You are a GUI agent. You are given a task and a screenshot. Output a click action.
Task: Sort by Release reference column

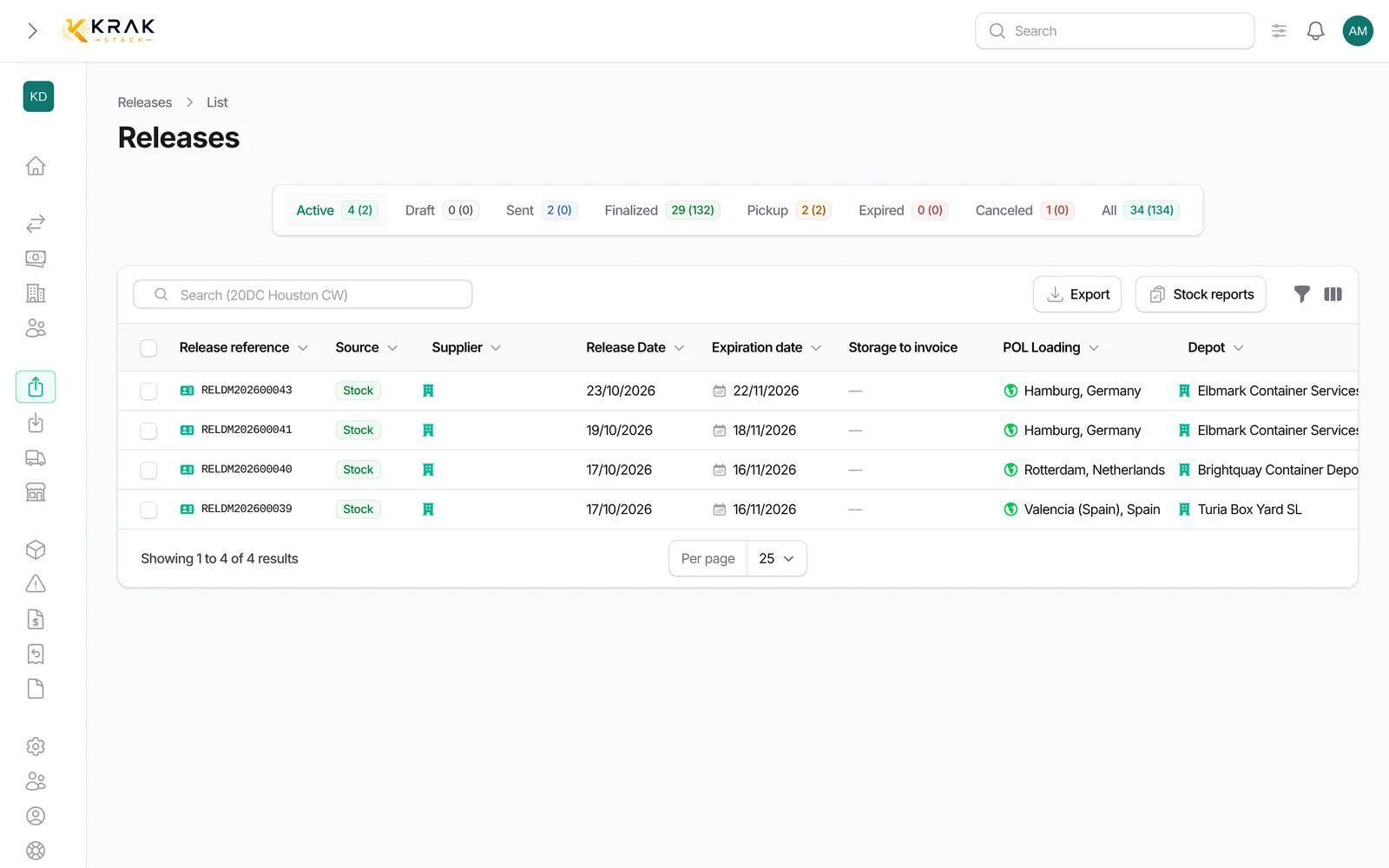click(243, 347)
